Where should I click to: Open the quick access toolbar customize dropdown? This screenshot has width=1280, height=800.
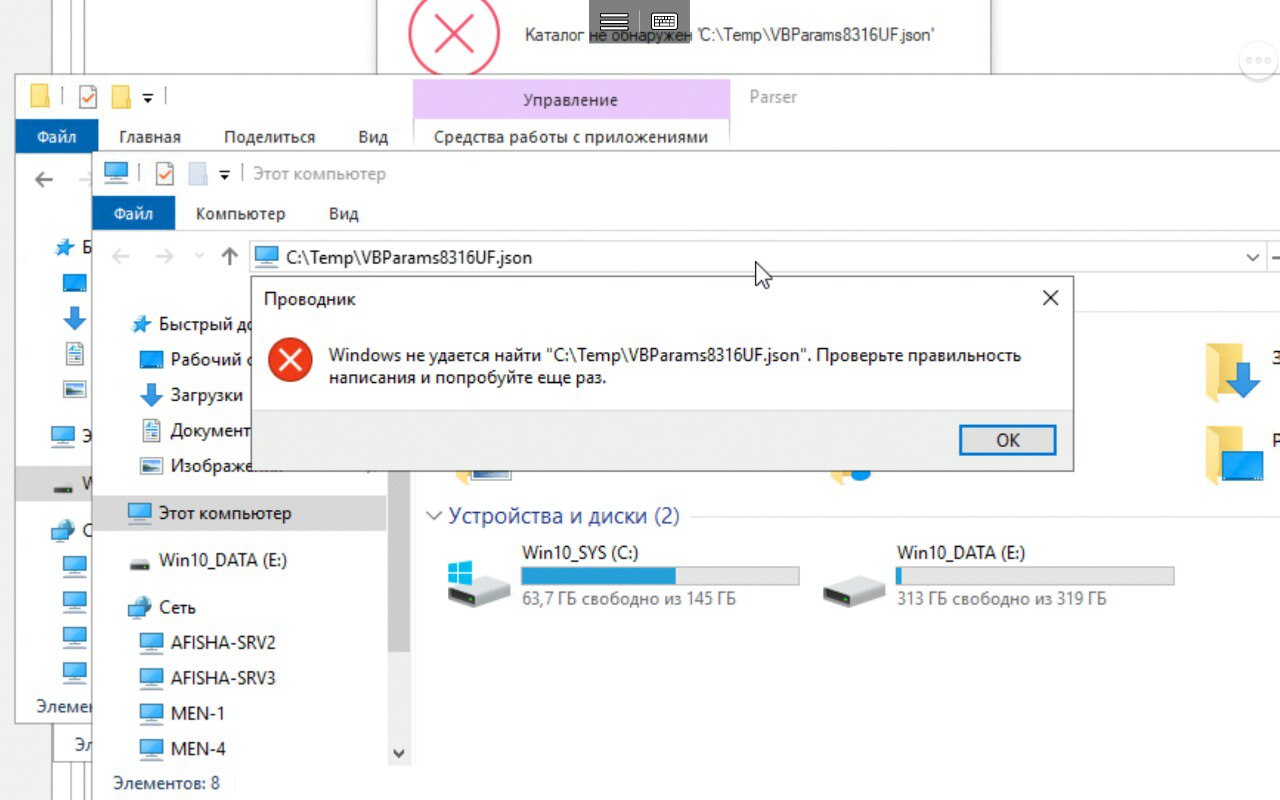(224, 175)
